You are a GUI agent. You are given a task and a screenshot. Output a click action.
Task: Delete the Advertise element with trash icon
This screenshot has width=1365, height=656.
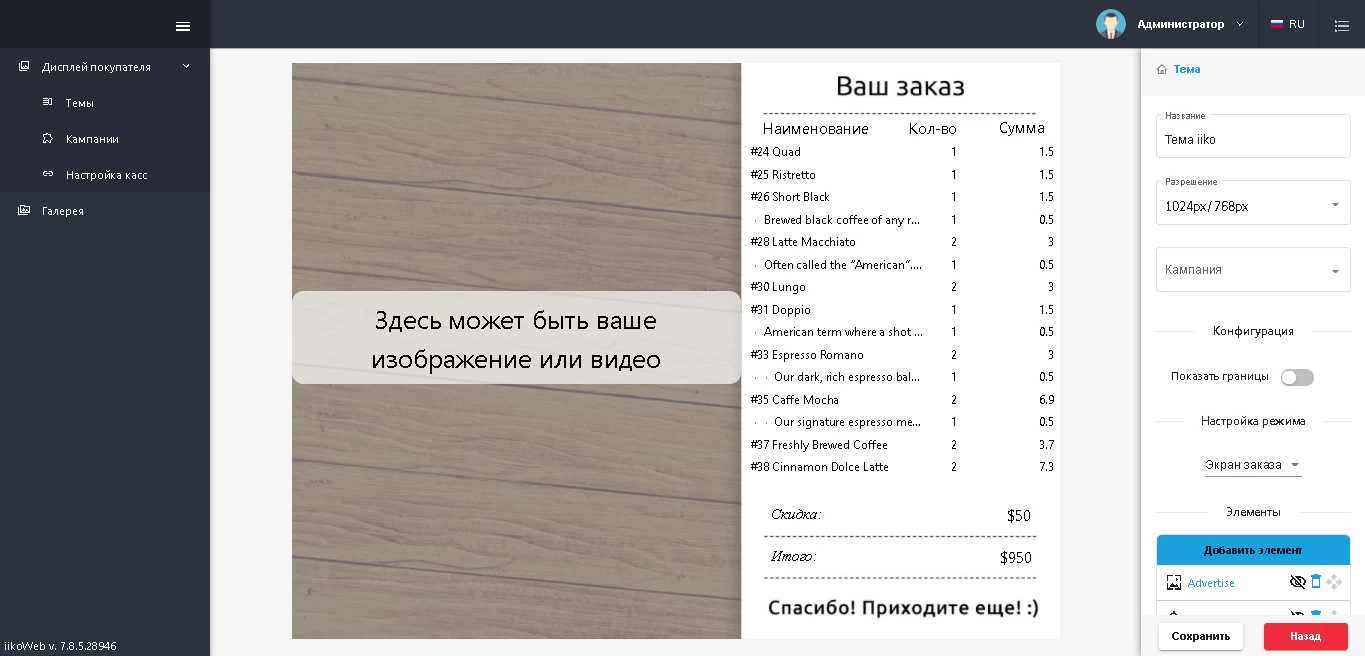point(1316,582)
